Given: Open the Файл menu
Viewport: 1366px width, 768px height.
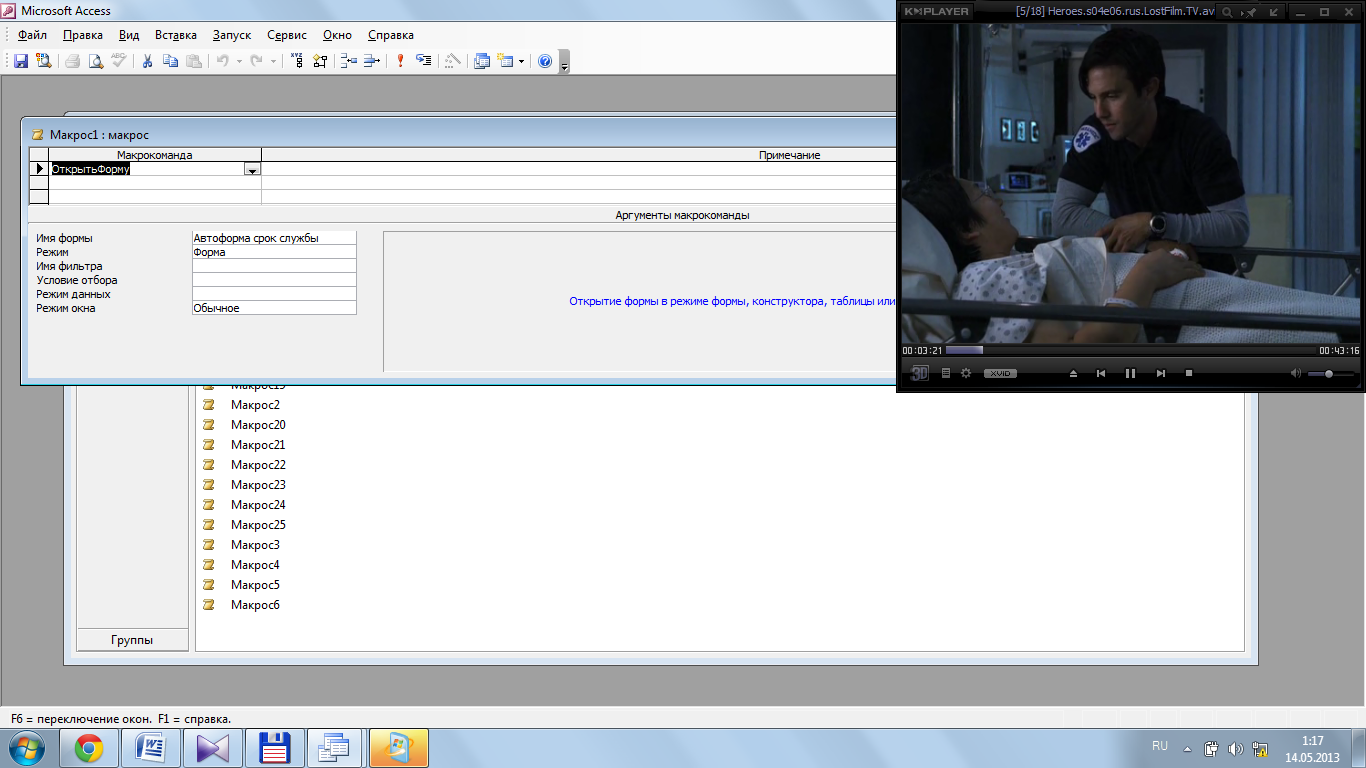Looking at the screenshot, I should coord(32,35).
